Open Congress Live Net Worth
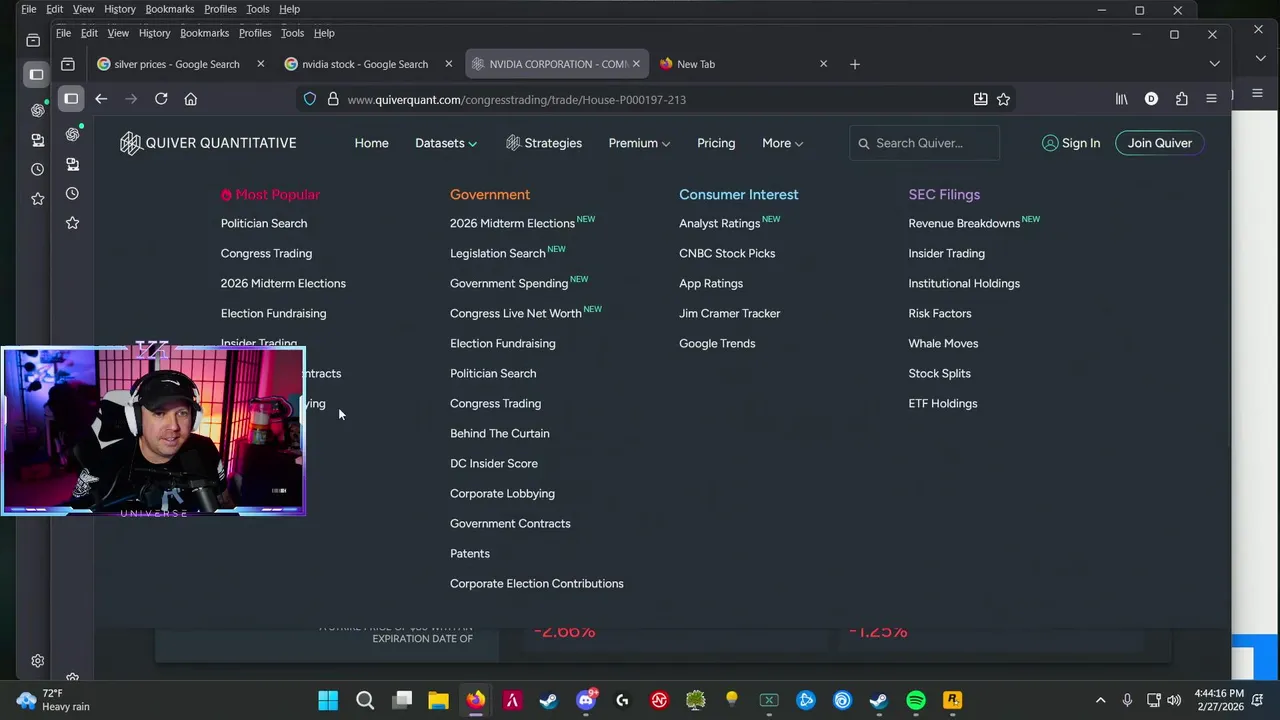 point(515,313)
